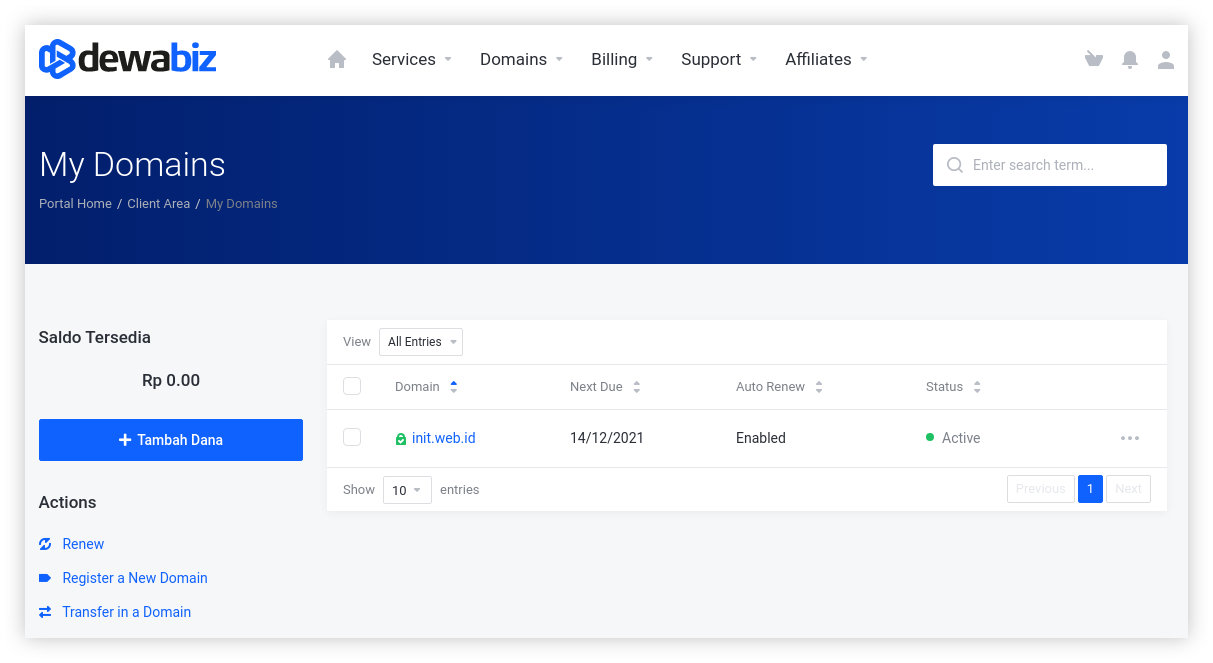This screenshot has height=663, width=1213.
Task: Open the Support menu
Action: click(x=718, y=60)
